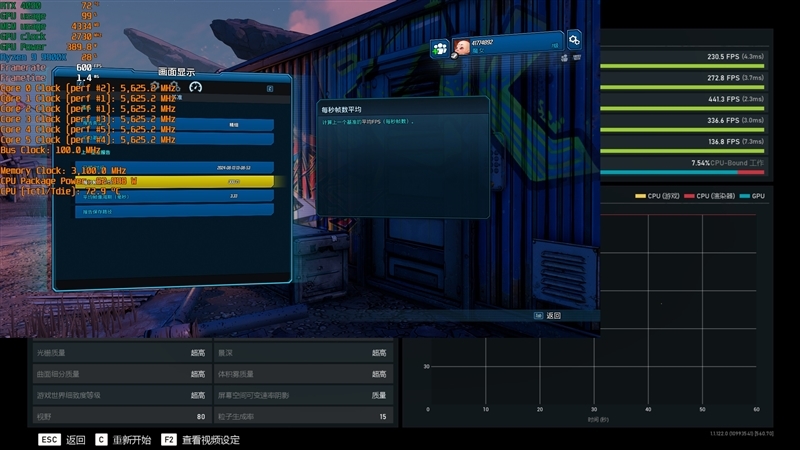Click the 景深 setting row
The image size is (800, 450).
[x=303, y=353]
